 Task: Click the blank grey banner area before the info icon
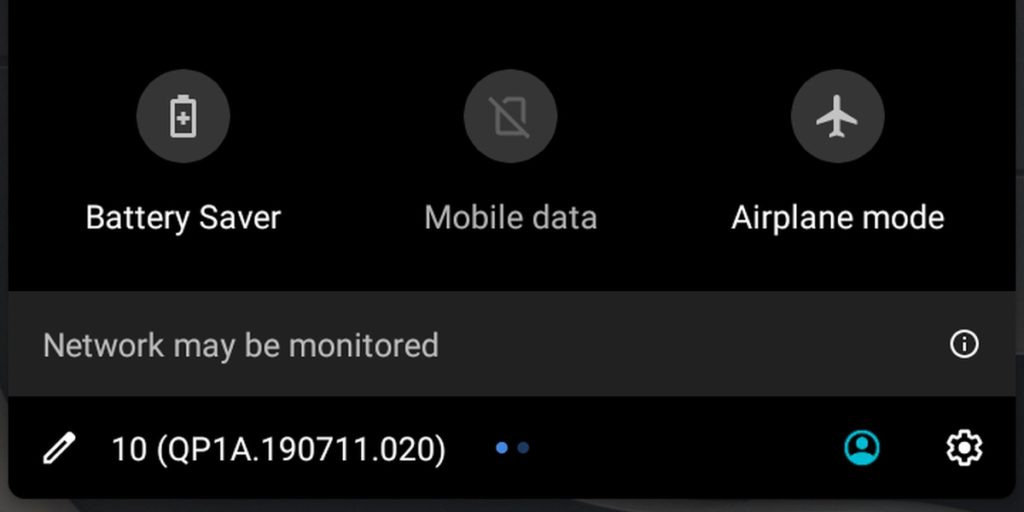point(692,344)
